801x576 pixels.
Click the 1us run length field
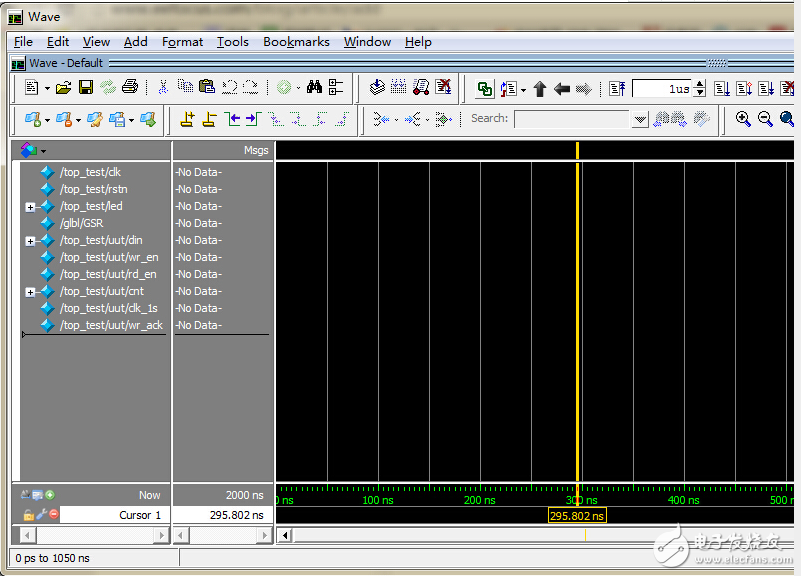coord(663,89)
